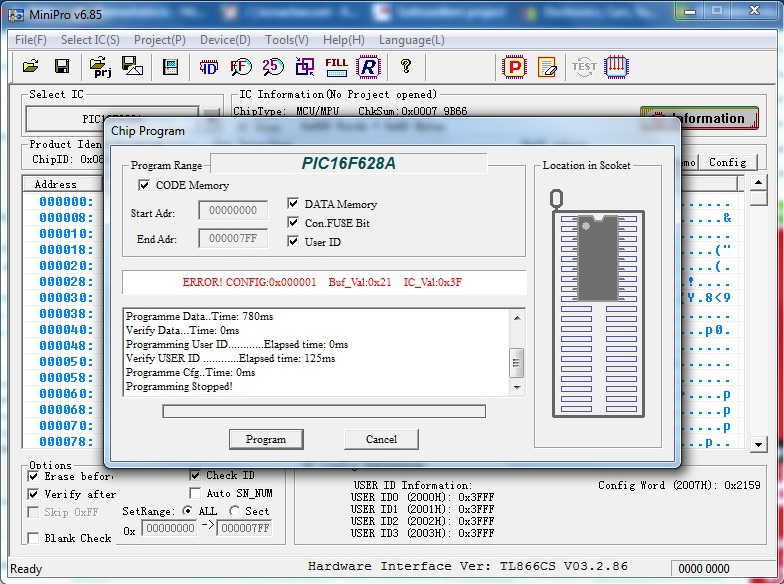Viewport: 784px width, 584px height.
Task: Open the Help(H) menu
Action: 344,40
